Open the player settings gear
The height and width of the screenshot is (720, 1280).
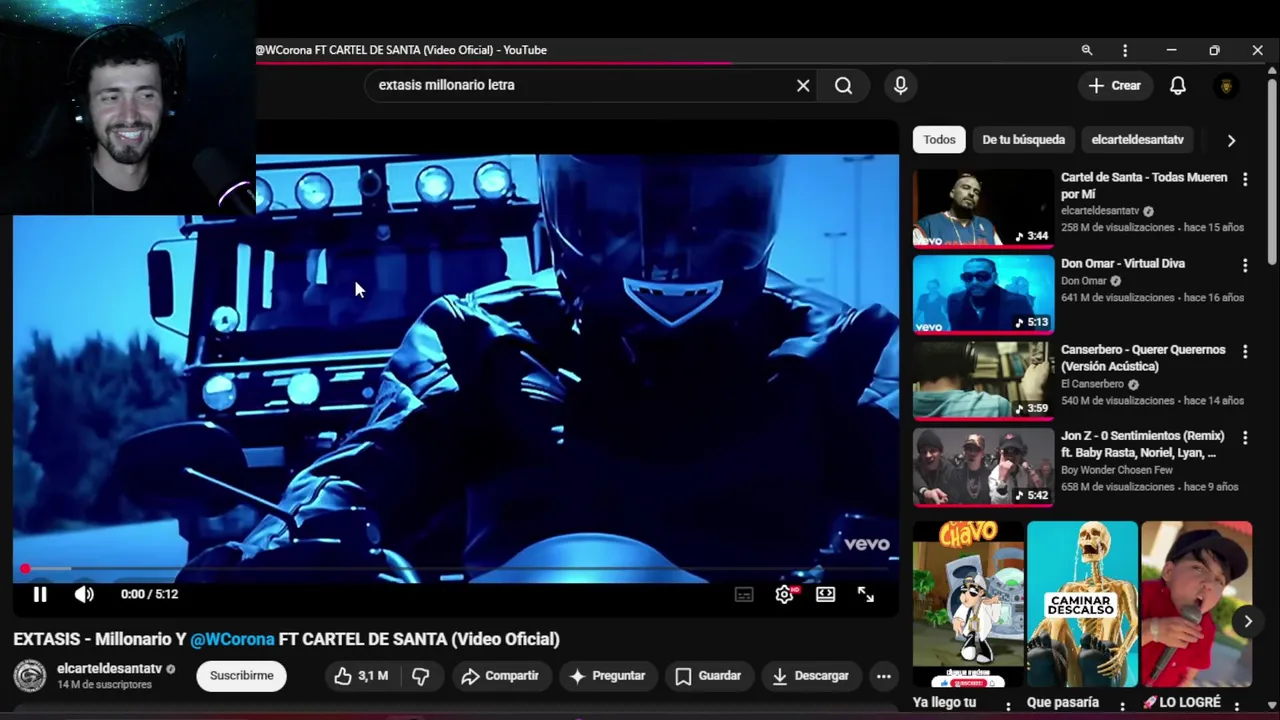click(x=785, y=594)
